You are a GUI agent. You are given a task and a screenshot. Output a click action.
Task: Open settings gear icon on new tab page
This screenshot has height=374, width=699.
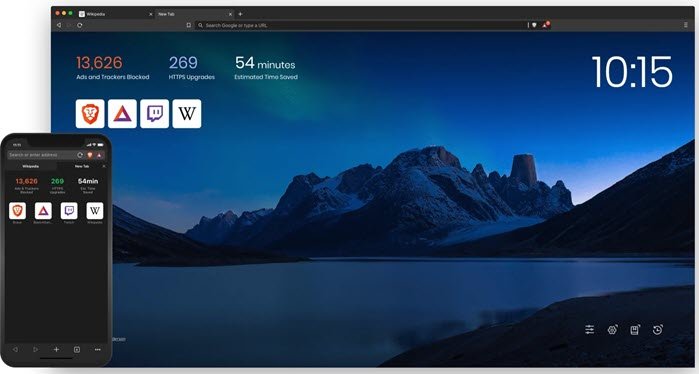click(x=612, y=329)
